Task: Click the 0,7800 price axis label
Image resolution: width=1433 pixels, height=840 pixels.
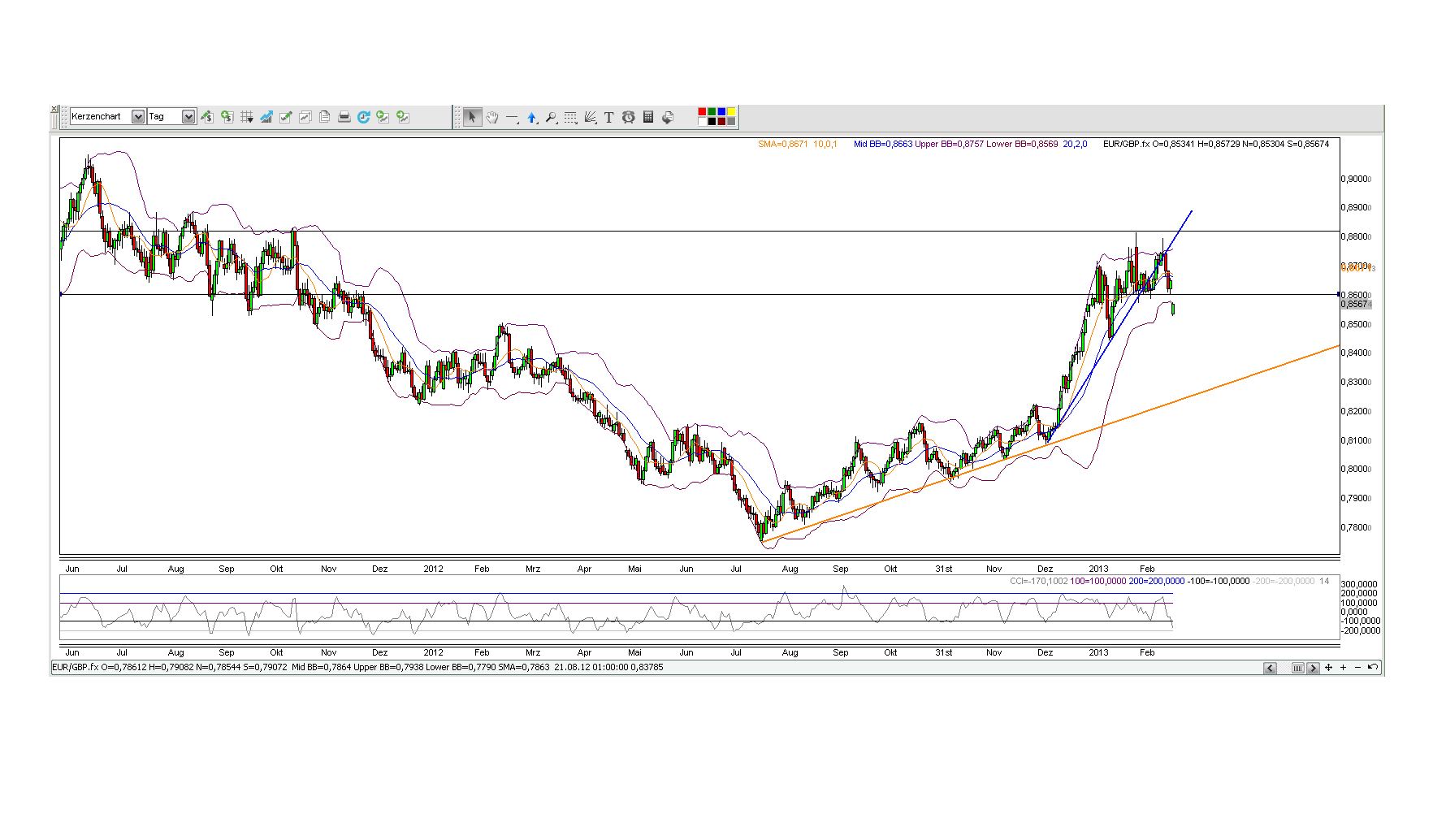Action: click(1356, 528)
